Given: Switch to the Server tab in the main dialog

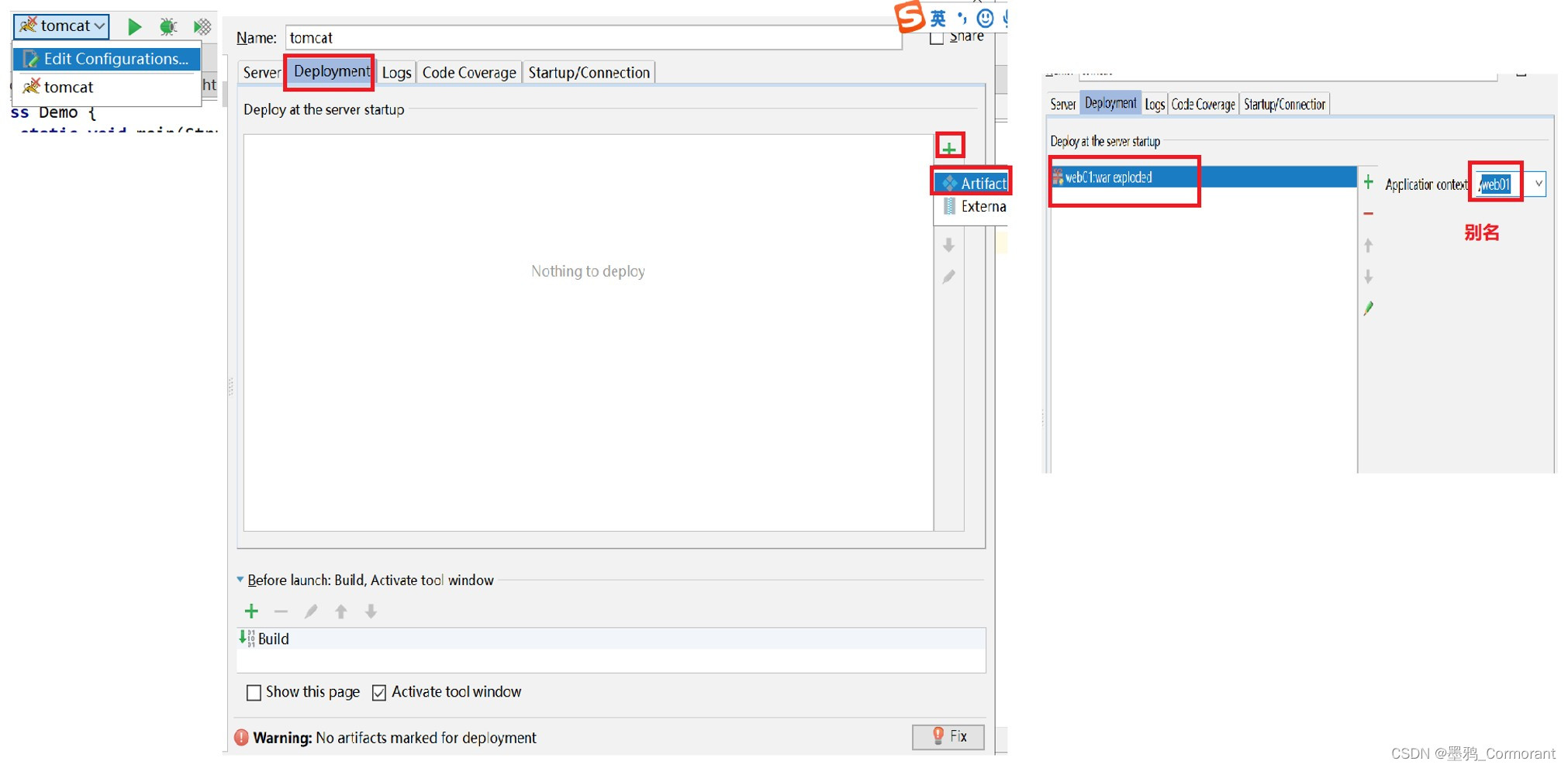Looking at the screenshot, I should pos(261,72).
